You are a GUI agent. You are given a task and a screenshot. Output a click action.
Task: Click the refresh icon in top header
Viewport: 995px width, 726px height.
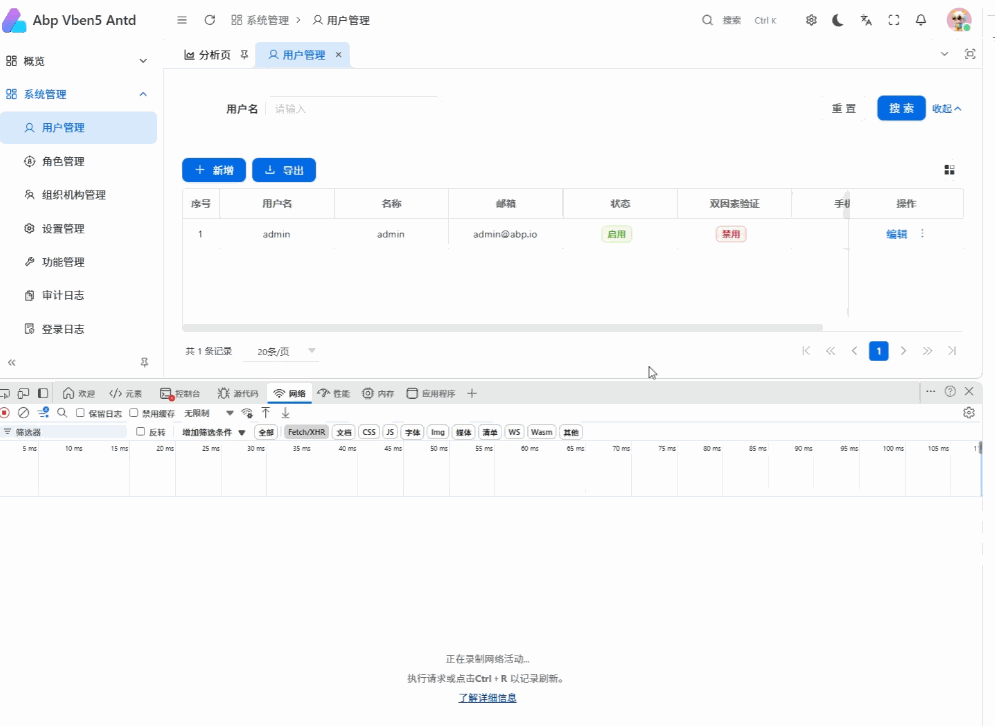tap(209, 20)
